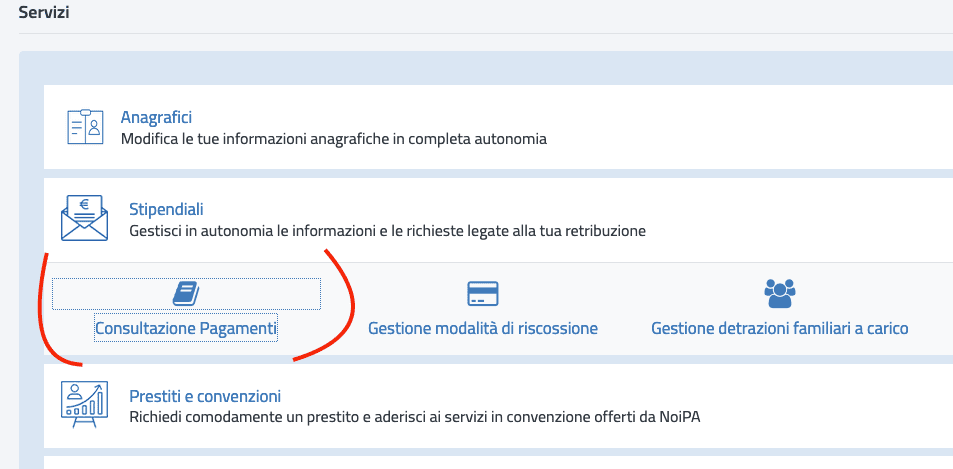Click the 'Richiedi comodamente un prestito' description
This screenshot has height=469, width=953.
pyautogui.click(x=414, y=416)
